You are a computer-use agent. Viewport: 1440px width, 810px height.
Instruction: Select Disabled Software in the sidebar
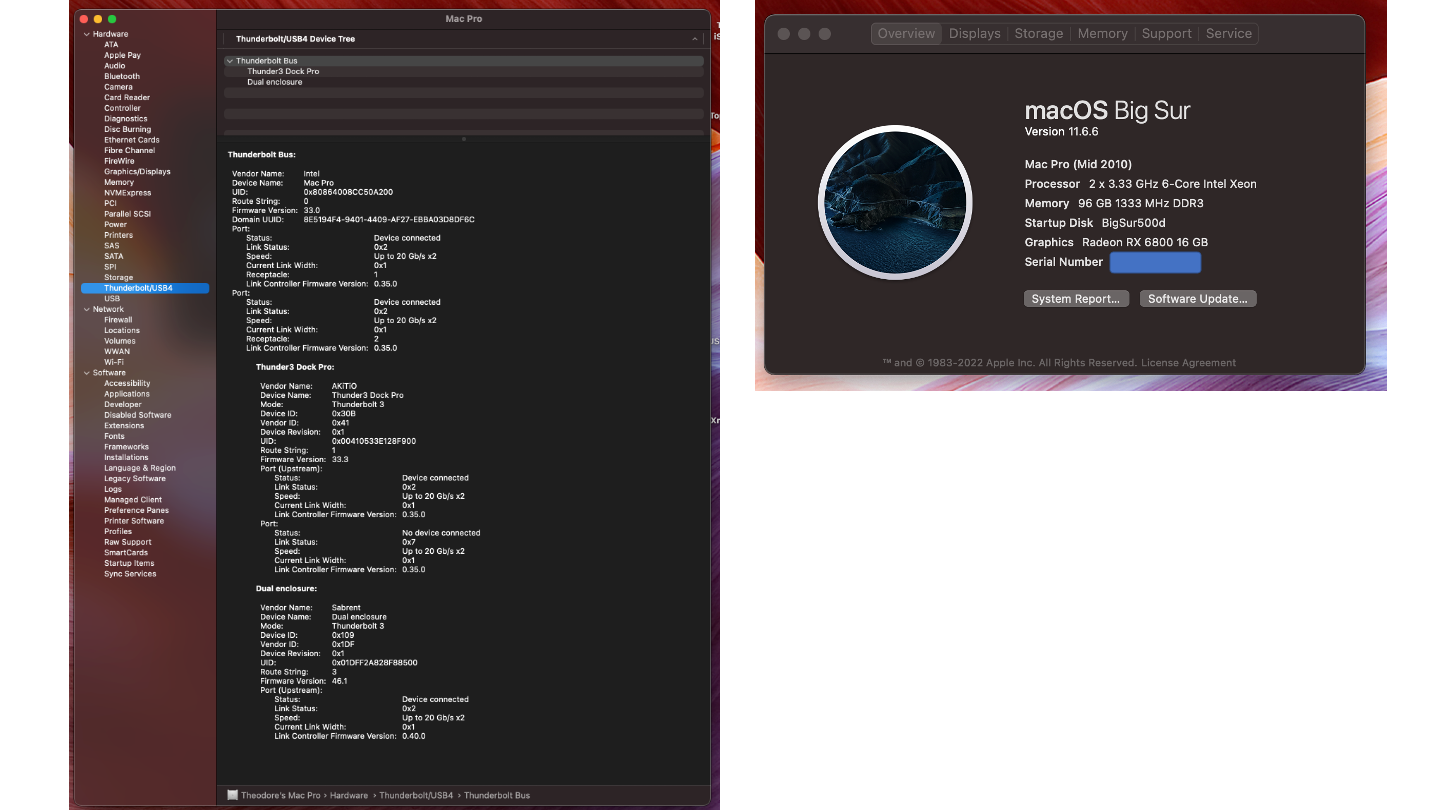click(138, 415)
